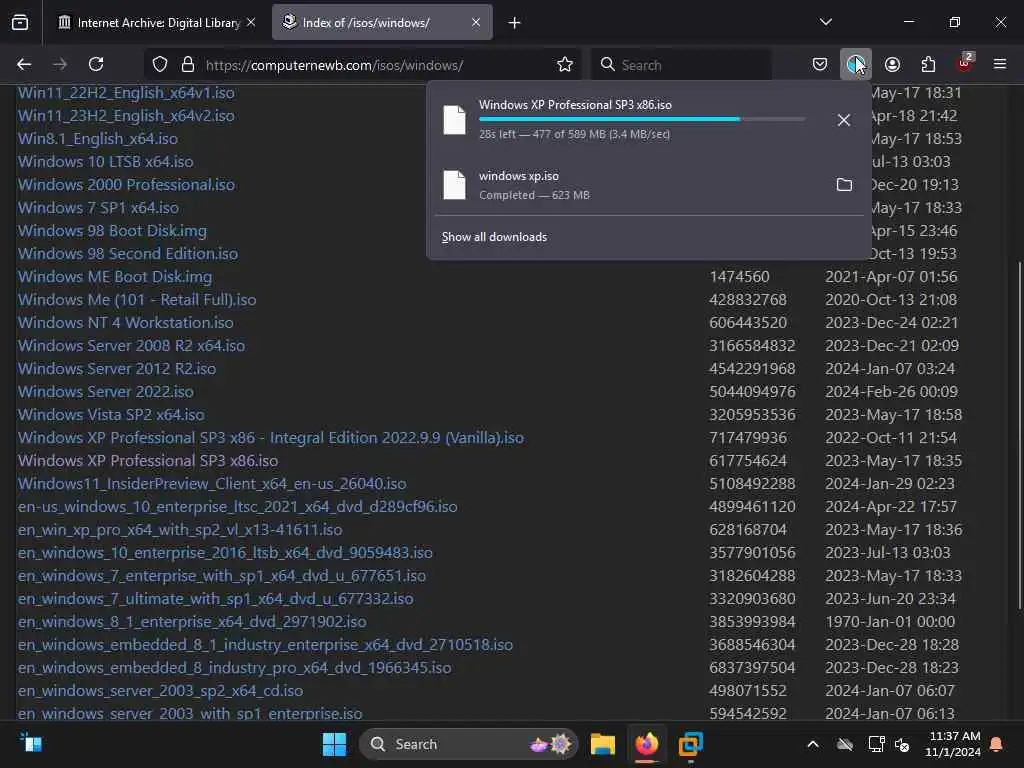Open the Extensions puzzle icon
The image size is (1024, 768).
tap(928, 65)
